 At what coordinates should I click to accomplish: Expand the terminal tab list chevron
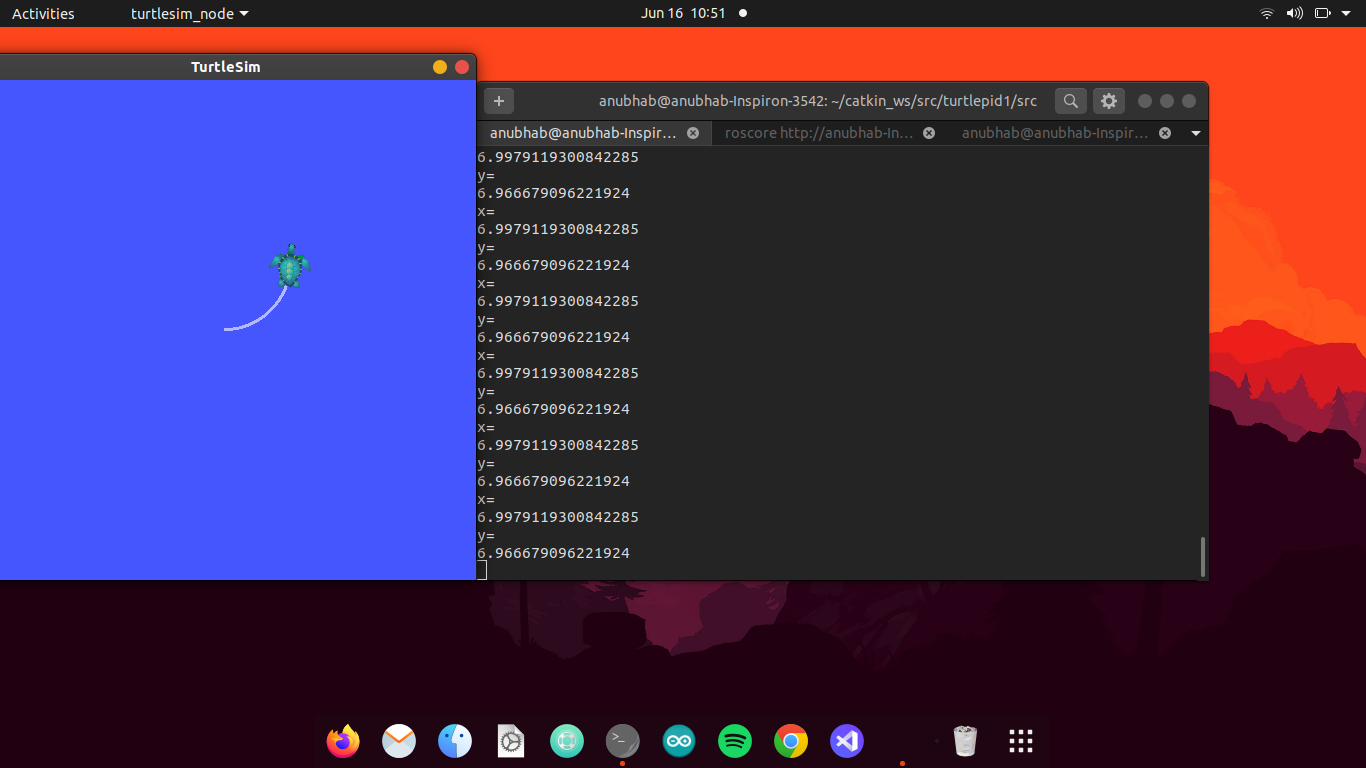pyautogui.click(x=1196, y=132)
